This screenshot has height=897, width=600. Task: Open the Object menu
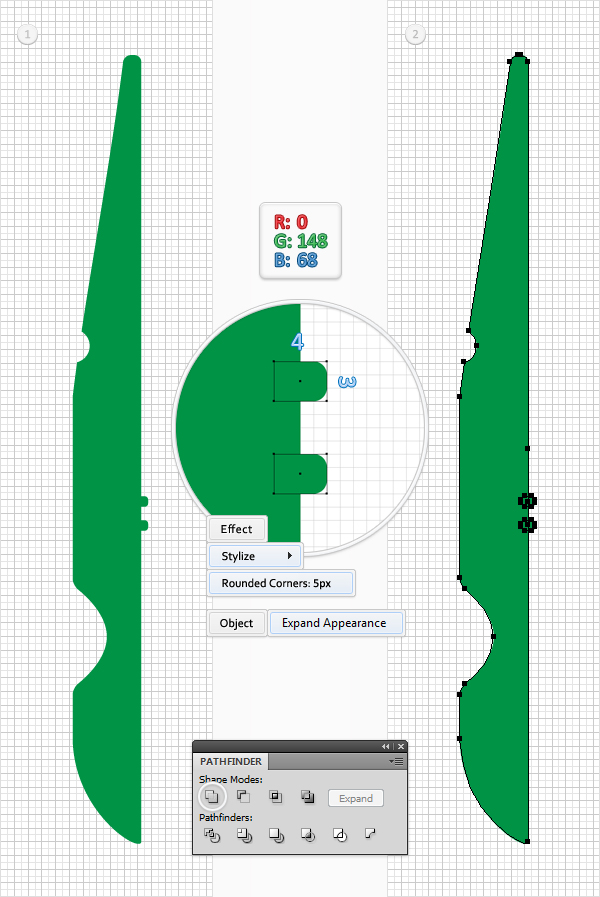(236, 623)
